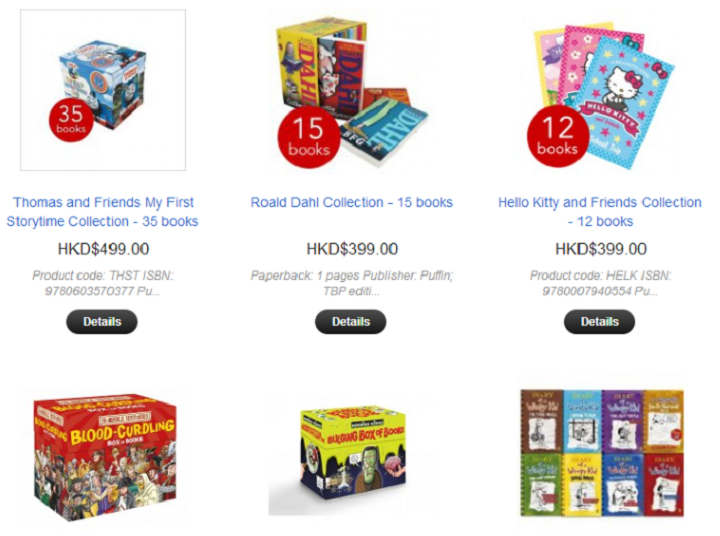
Task: View Details for the Hello Kitty Collection
Action: (x=600, y=322)
